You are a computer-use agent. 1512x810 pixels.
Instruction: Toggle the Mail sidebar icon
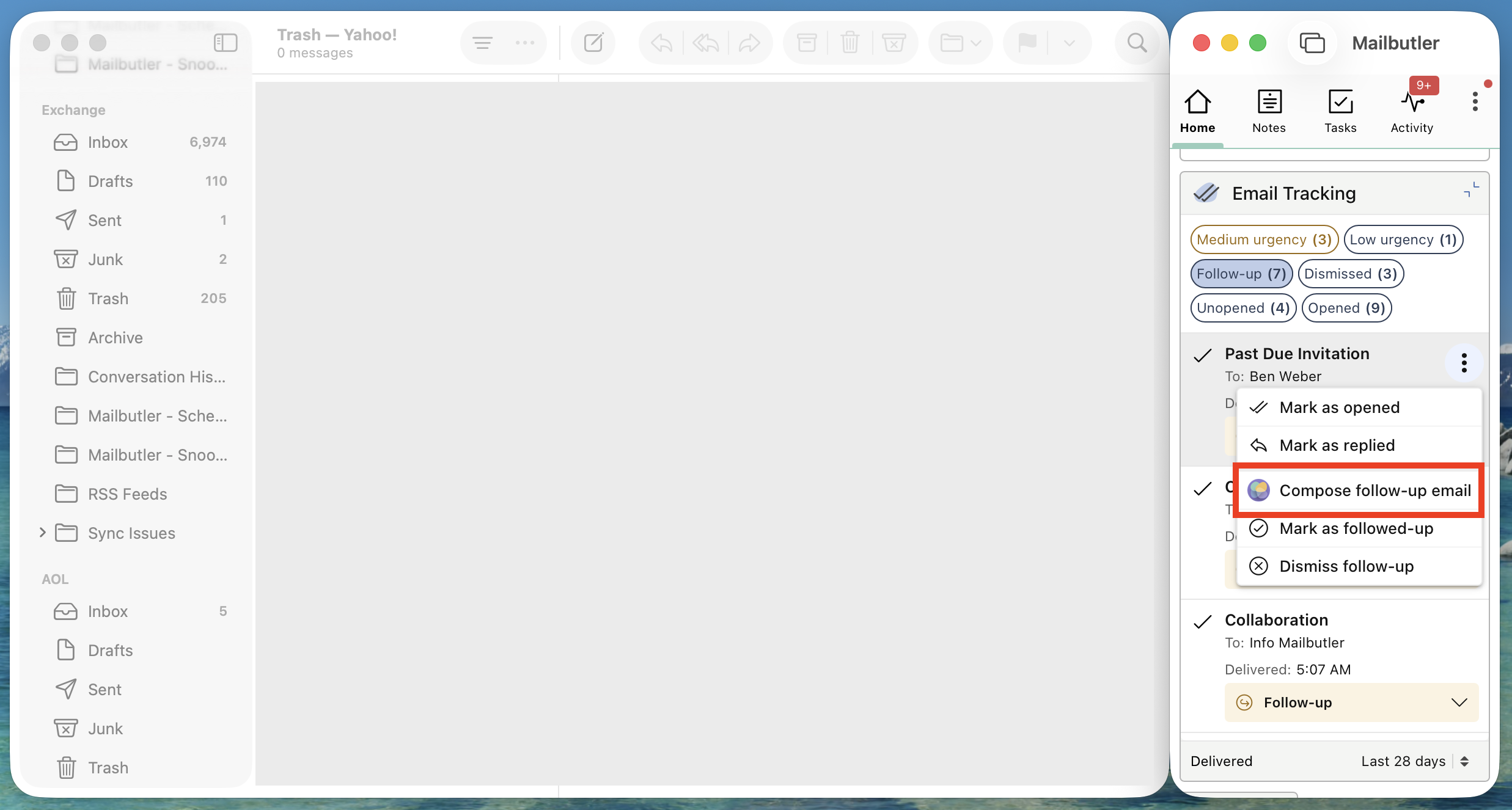click(226, 43)
